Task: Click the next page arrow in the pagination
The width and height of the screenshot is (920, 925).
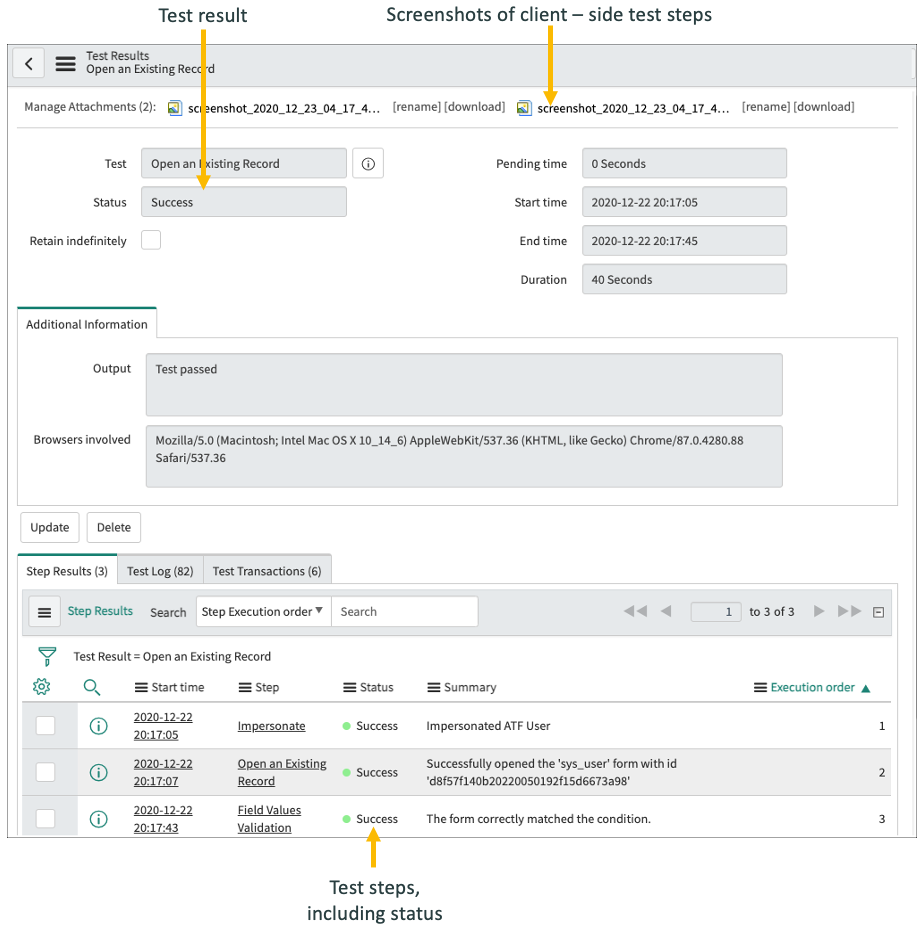Action: [x=819, y=611]
